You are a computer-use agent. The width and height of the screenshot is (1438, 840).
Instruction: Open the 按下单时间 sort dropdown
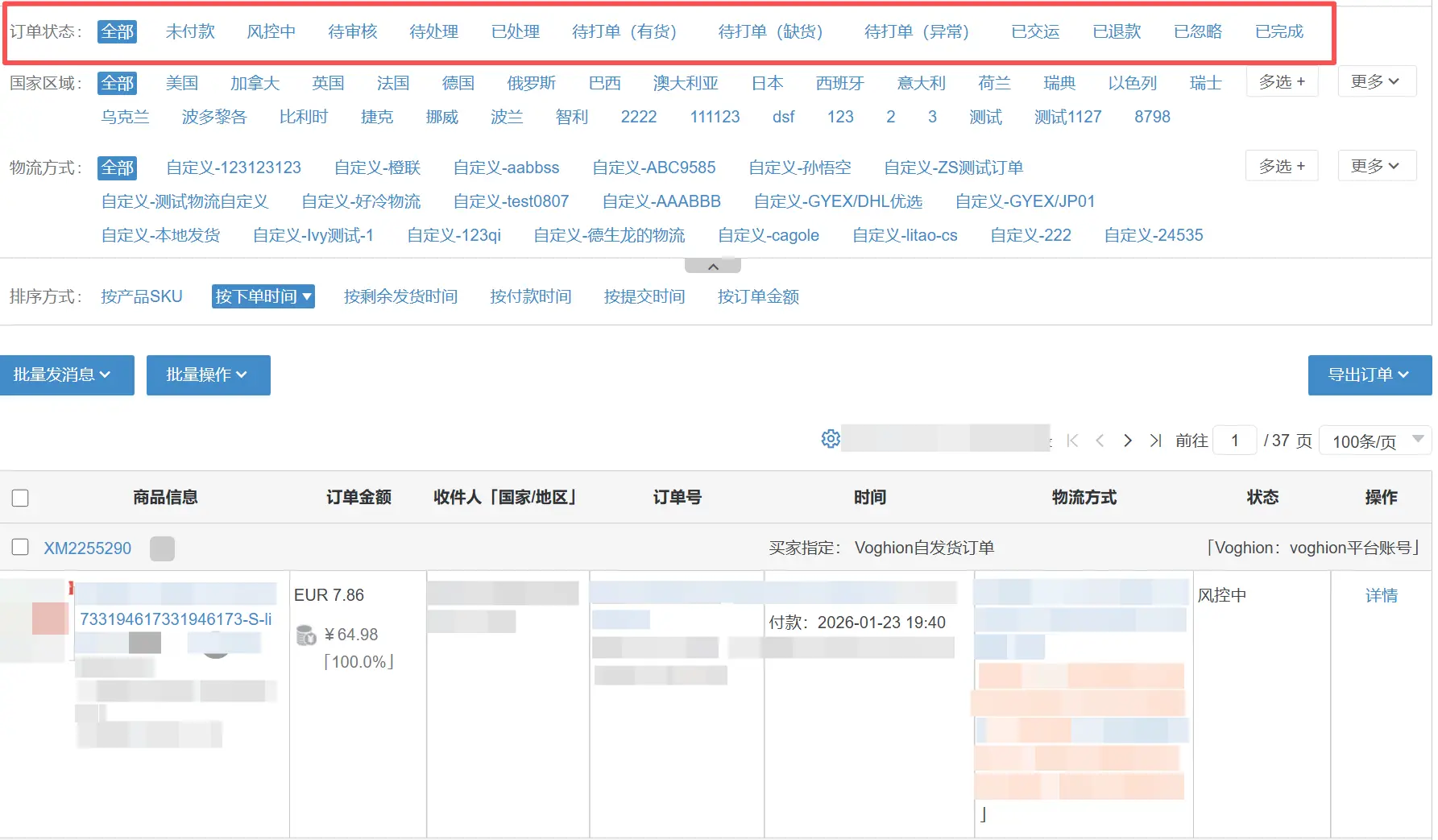point(263,296)
